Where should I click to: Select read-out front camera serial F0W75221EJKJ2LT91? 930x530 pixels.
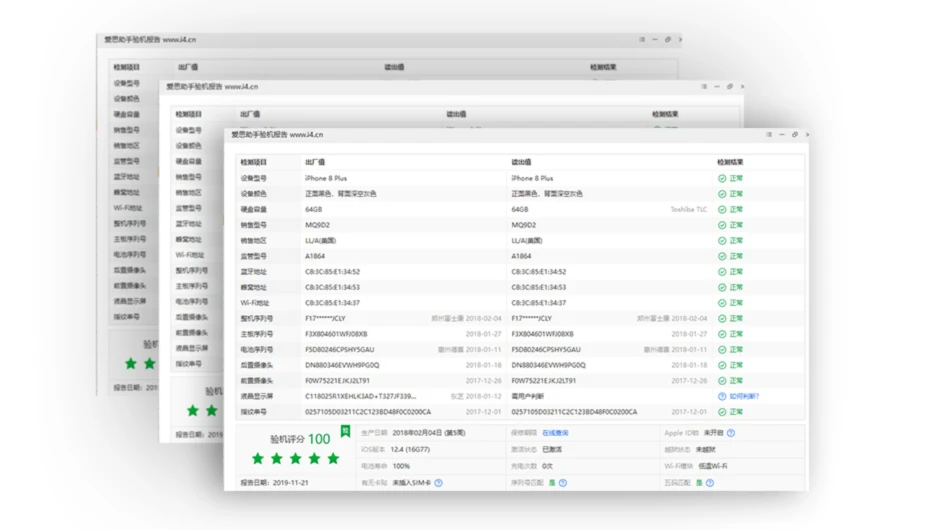click(x=543, y=381)
